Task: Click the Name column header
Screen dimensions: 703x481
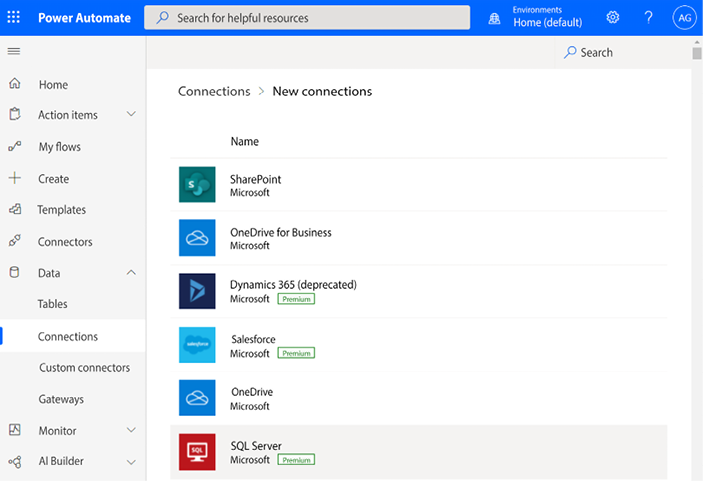Action: 244,141
